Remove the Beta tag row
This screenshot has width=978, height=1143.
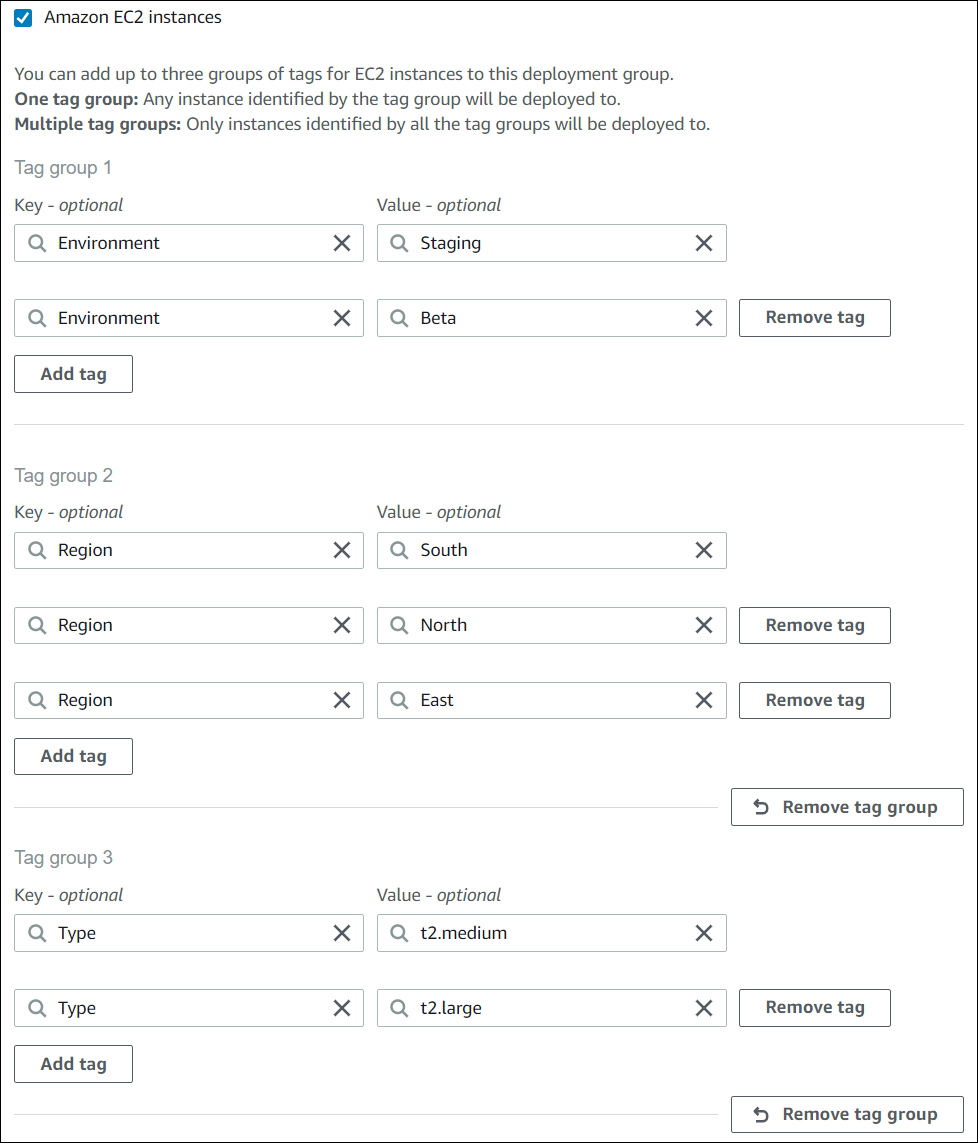pyautogui.click(x=814, y=317)
